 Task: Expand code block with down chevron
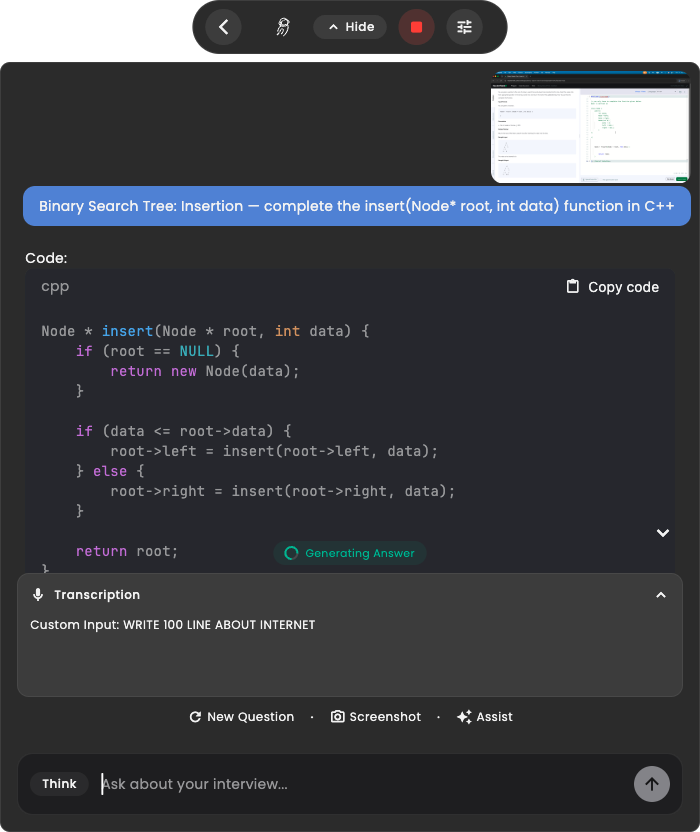coord(663,533)
